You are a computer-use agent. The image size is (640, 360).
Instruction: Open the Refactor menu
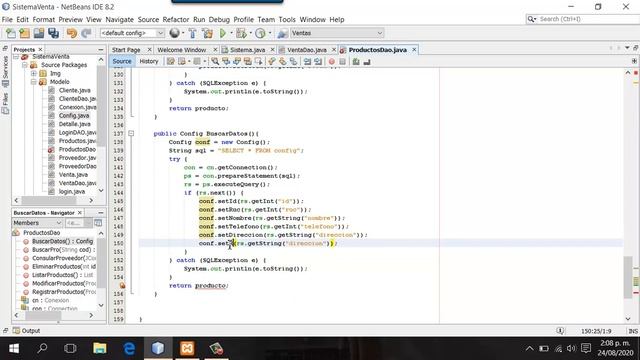(x=176, y=20)
